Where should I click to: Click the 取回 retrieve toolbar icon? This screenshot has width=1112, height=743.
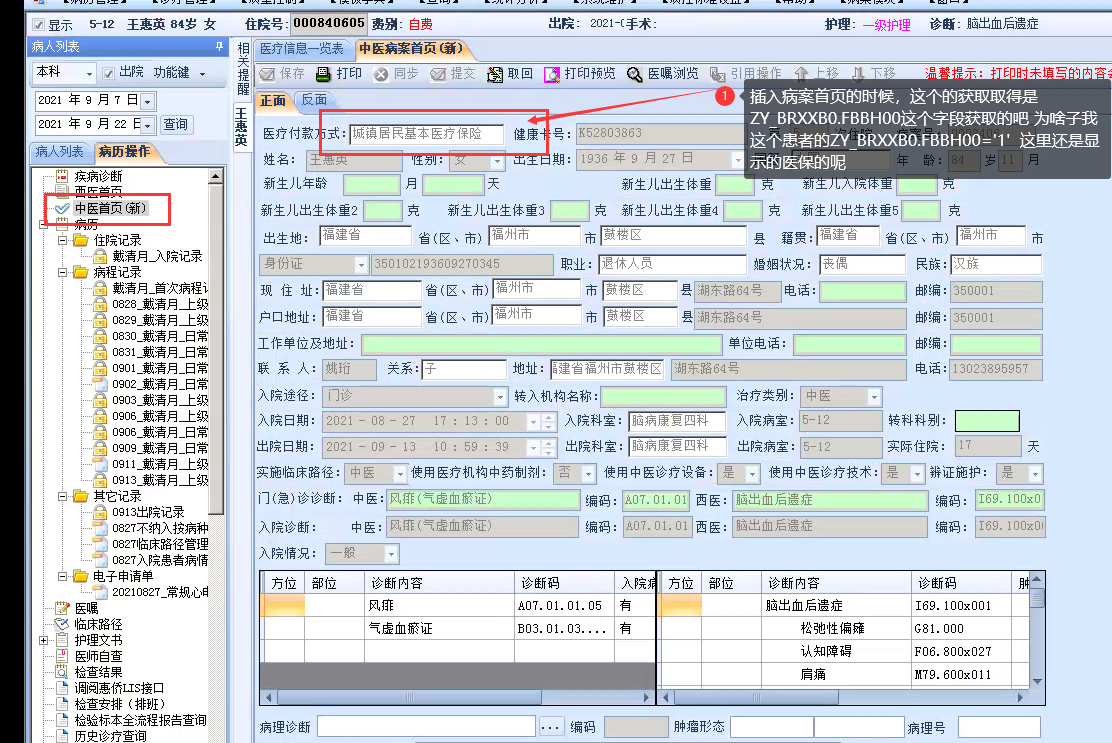point(495,74)
